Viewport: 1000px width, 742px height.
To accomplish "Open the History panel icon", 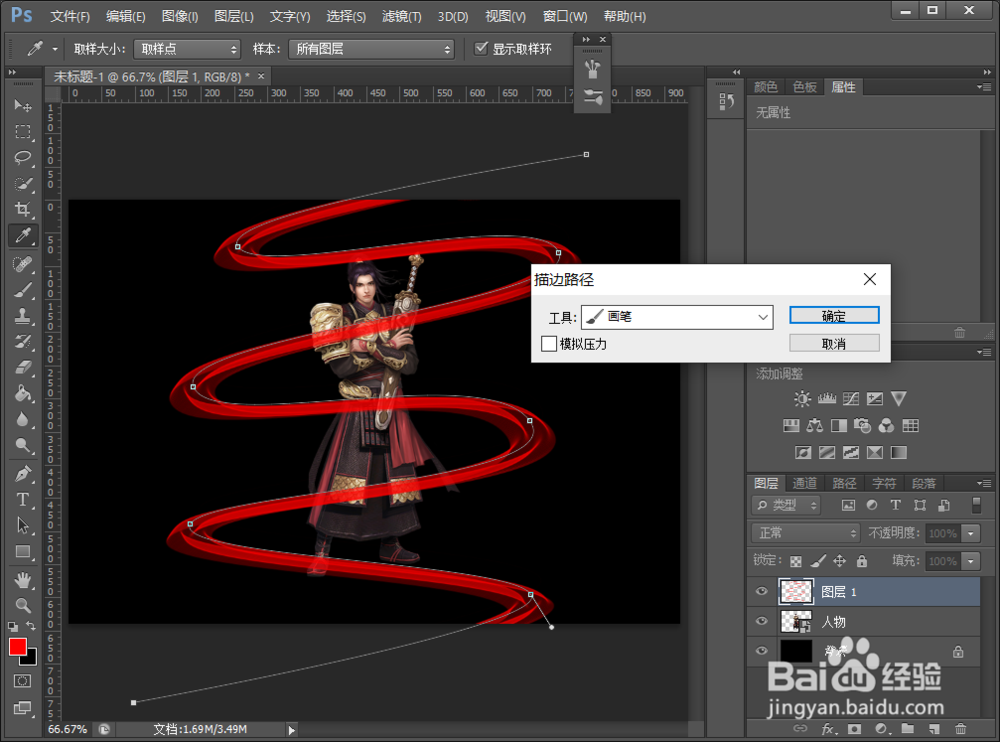I will point(726,101).
